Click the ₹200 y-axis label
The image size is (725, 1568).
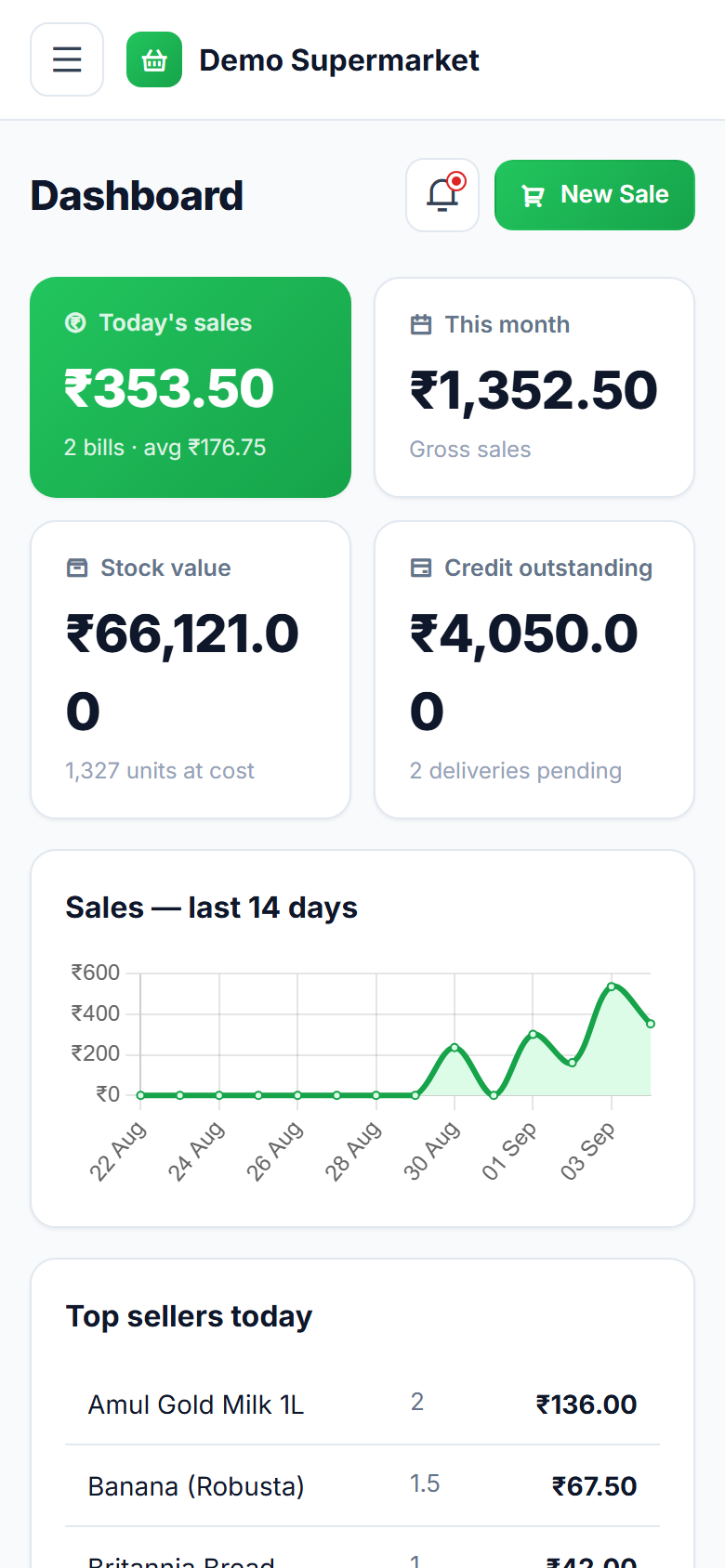point(96,1053)
